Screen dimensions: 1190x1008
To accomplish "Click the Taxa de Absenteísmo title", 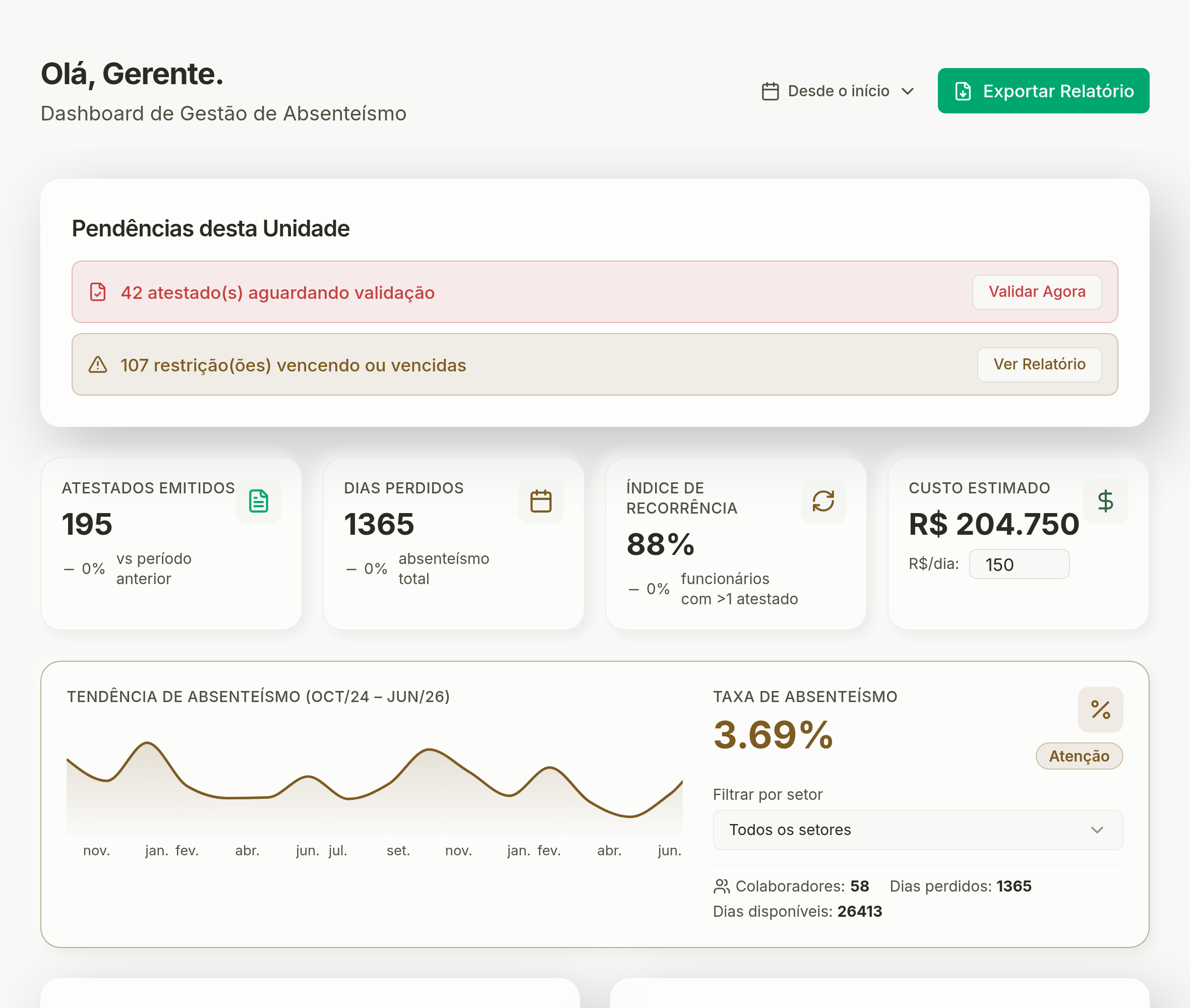I will tap(805, 697).
